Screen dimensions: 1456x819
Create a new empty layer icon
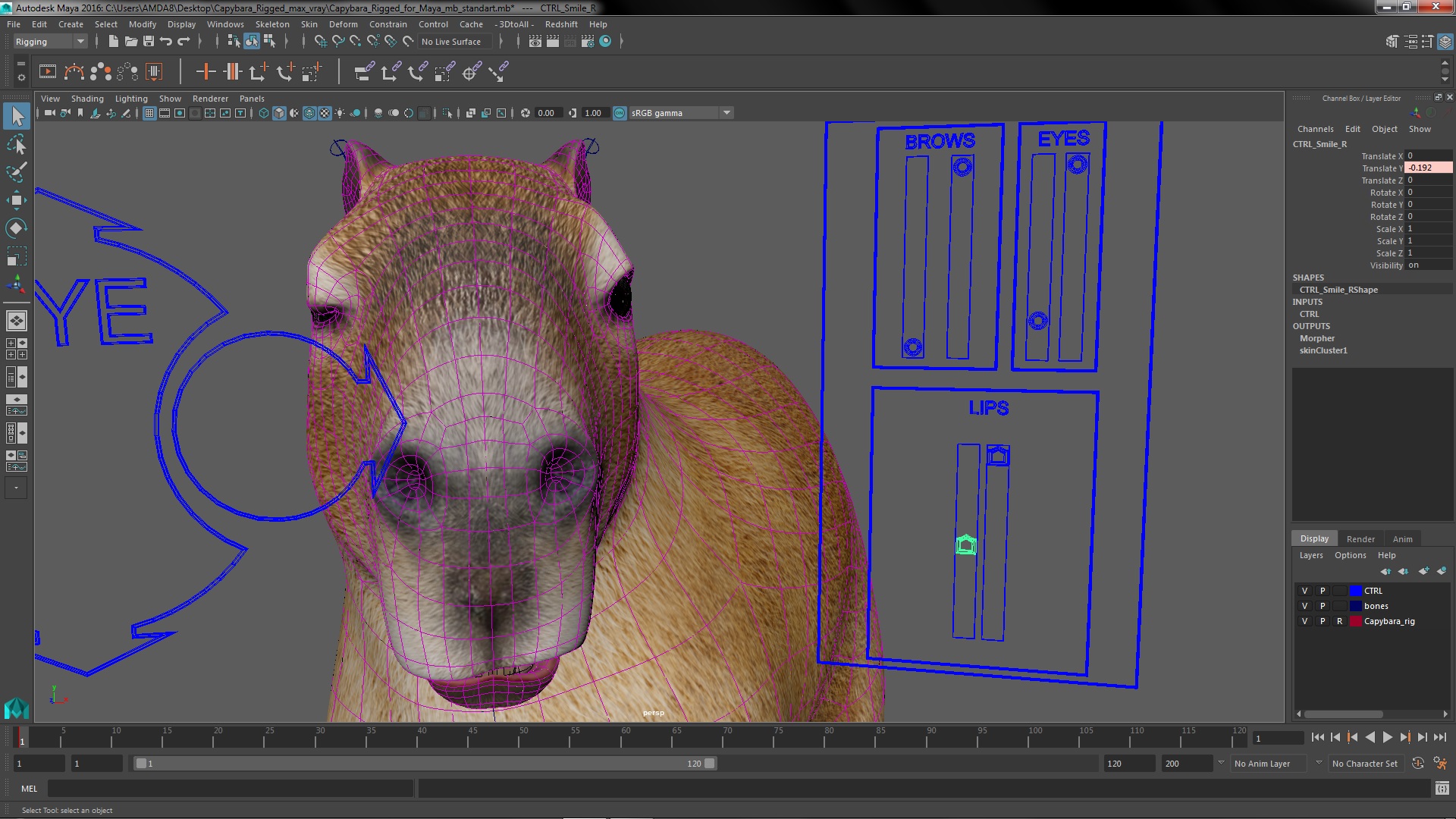point(1423,571)
